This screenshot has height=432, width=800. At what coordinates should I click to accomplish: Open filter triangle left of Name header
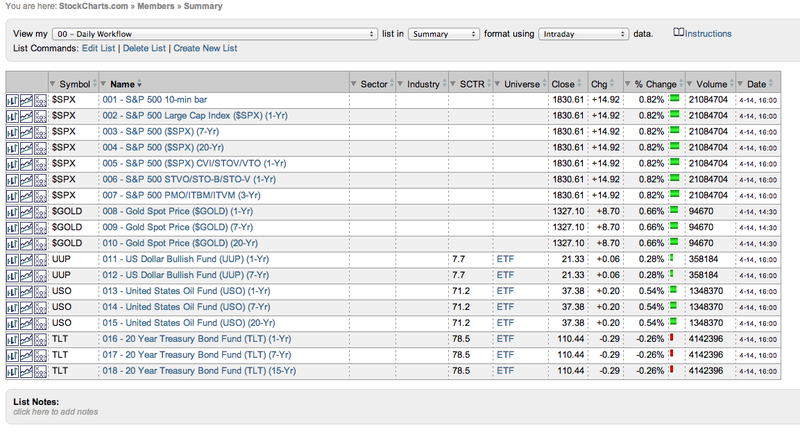(104, 84)
